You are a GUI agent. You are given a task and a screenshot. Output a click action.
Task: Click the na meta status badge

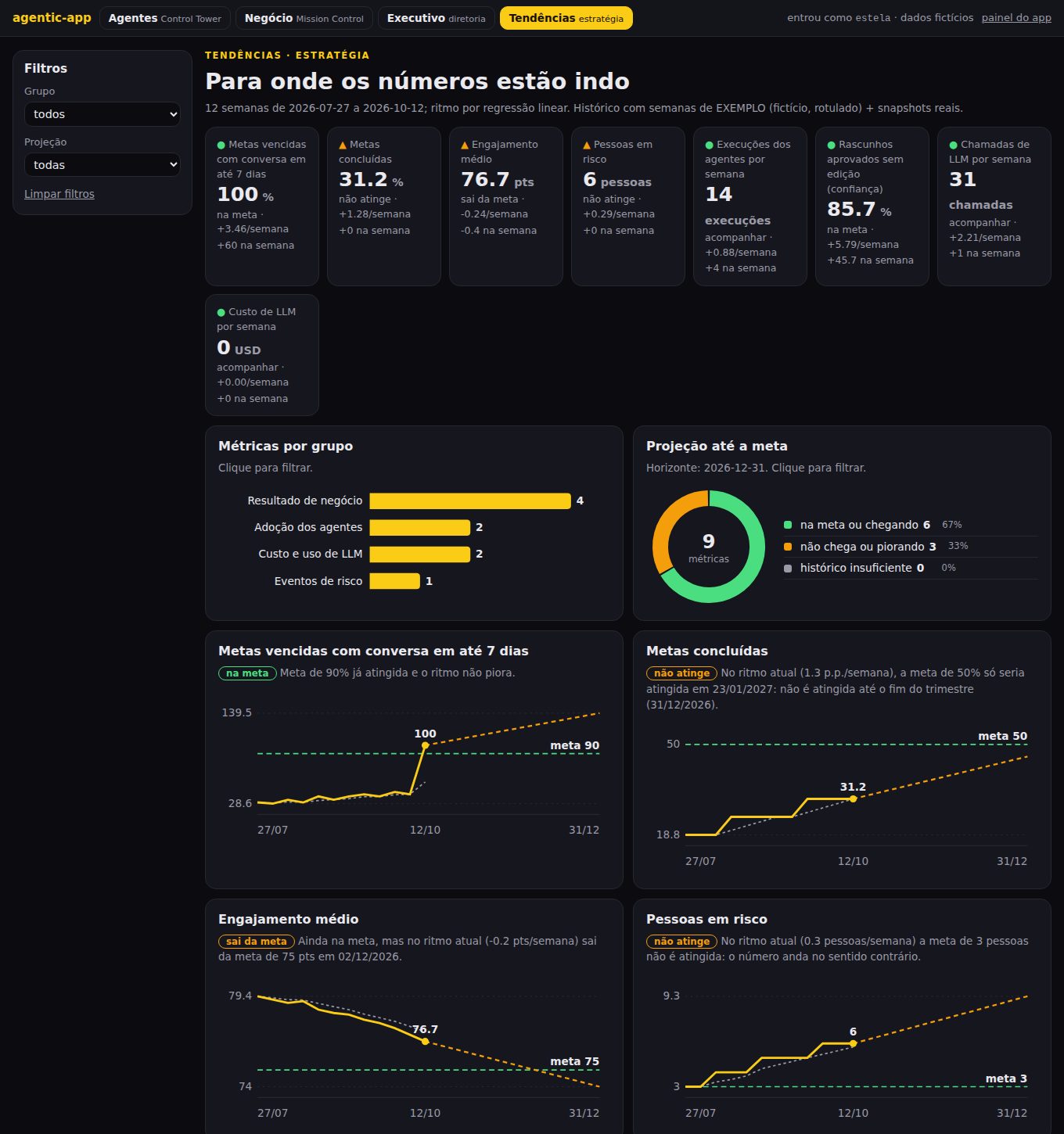247,673
